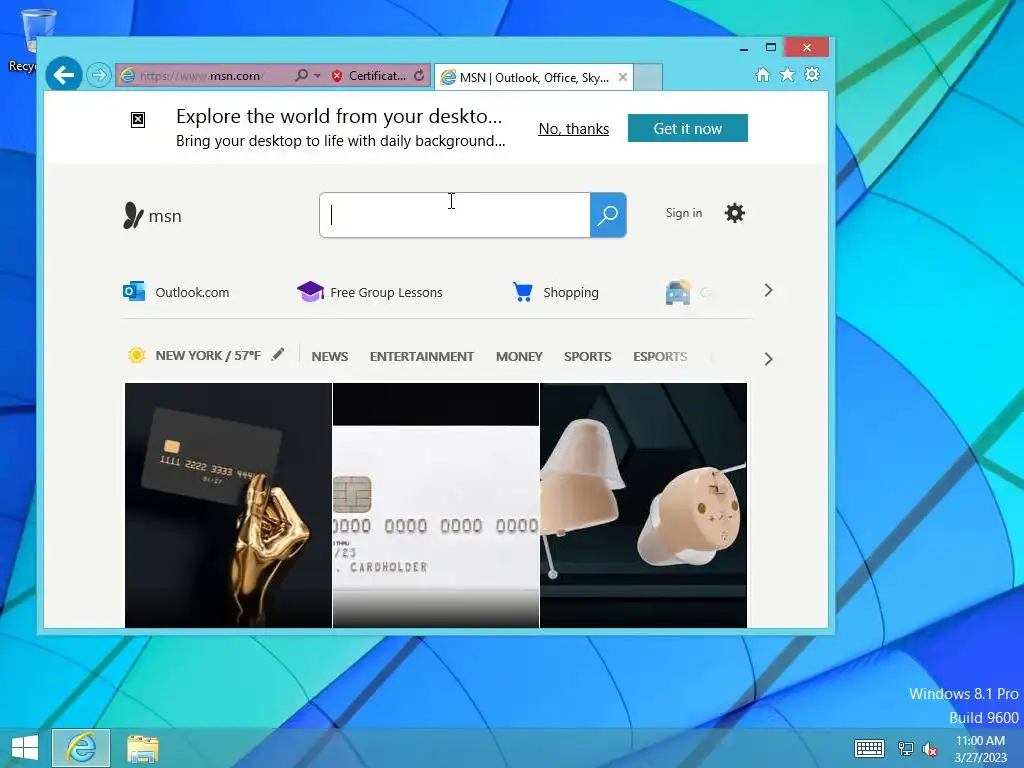This screenshot has width=1024, height=768.
Task: Open File Explorer from taskbar
Action: (x=142, y=748)
